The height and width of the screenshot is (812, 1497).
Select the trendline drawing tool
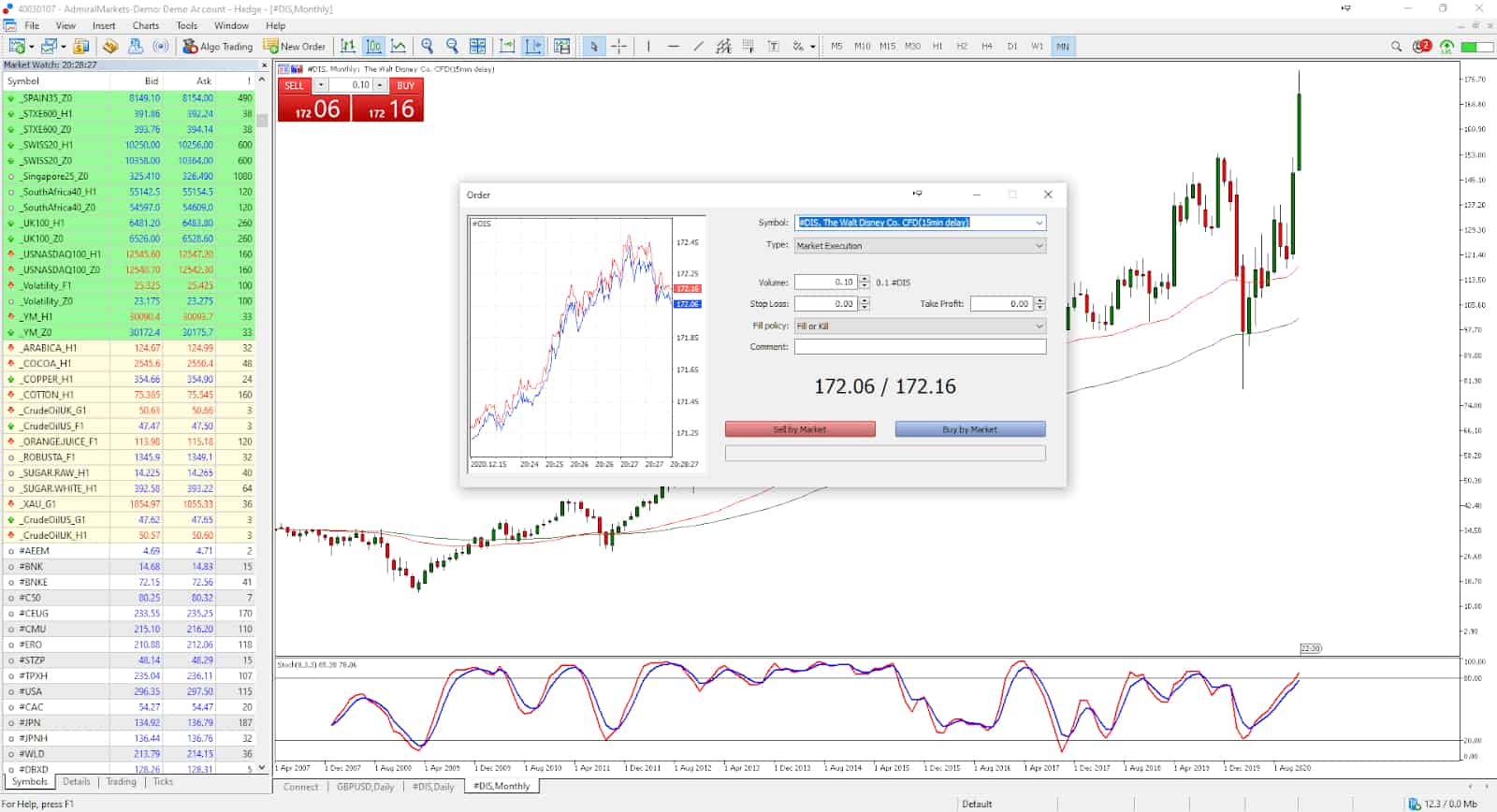[698, 46]
